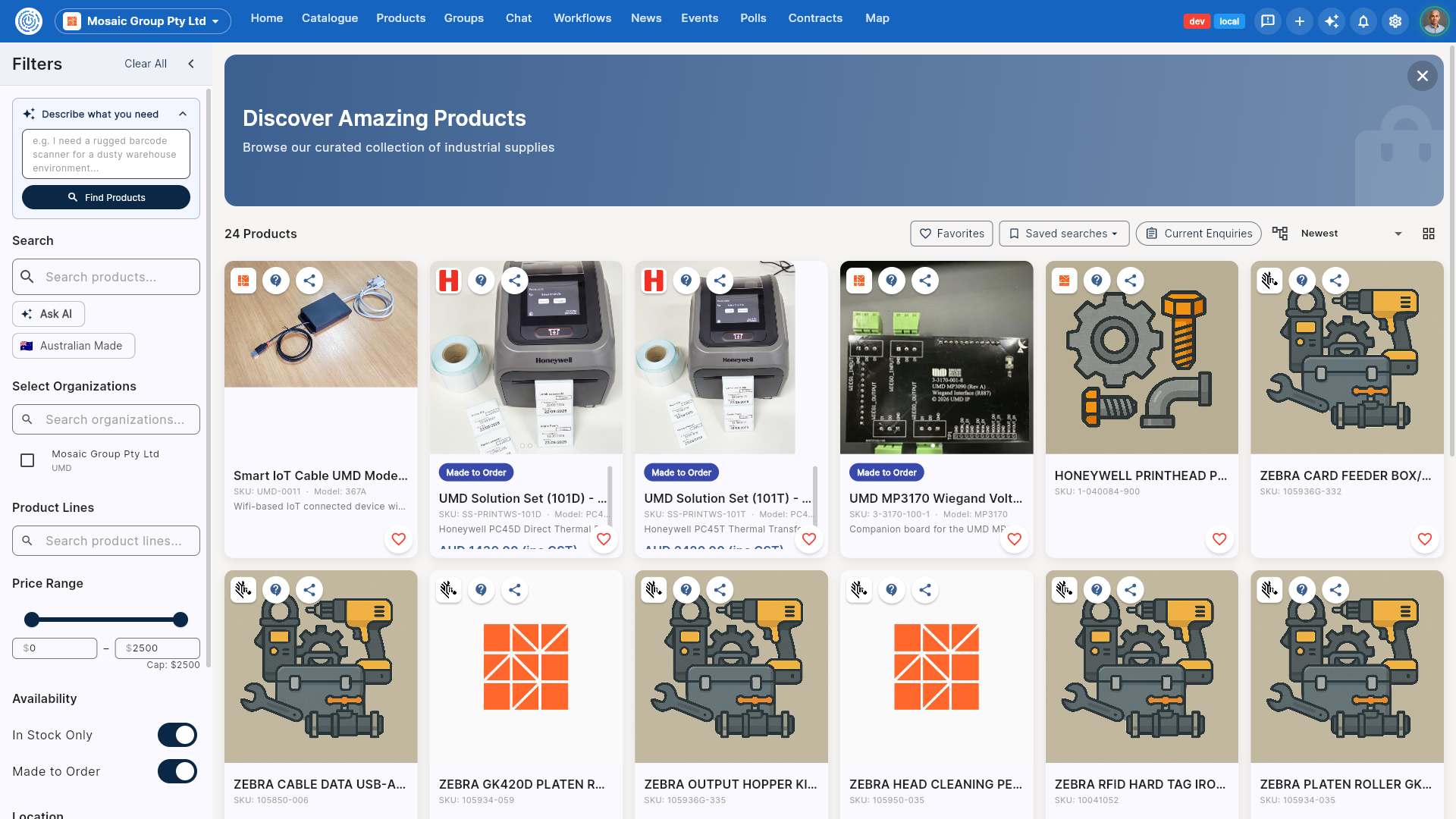The height and width of the screenshot is (819, 1456).
Task: Favorite the UMD MP3170 Wiegand product
Action: tap(1015, 539)
